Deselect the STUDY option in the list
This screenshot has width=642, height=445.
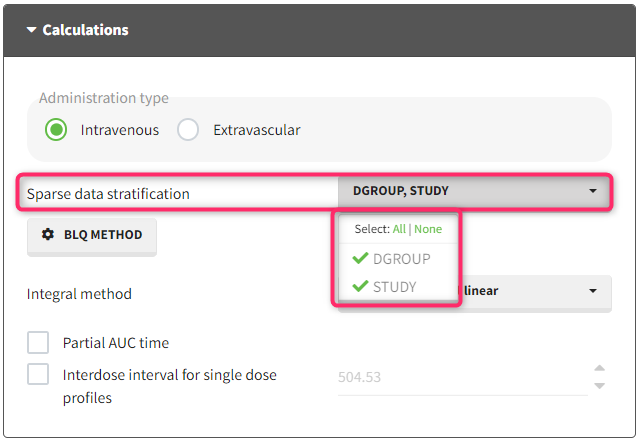394,287
